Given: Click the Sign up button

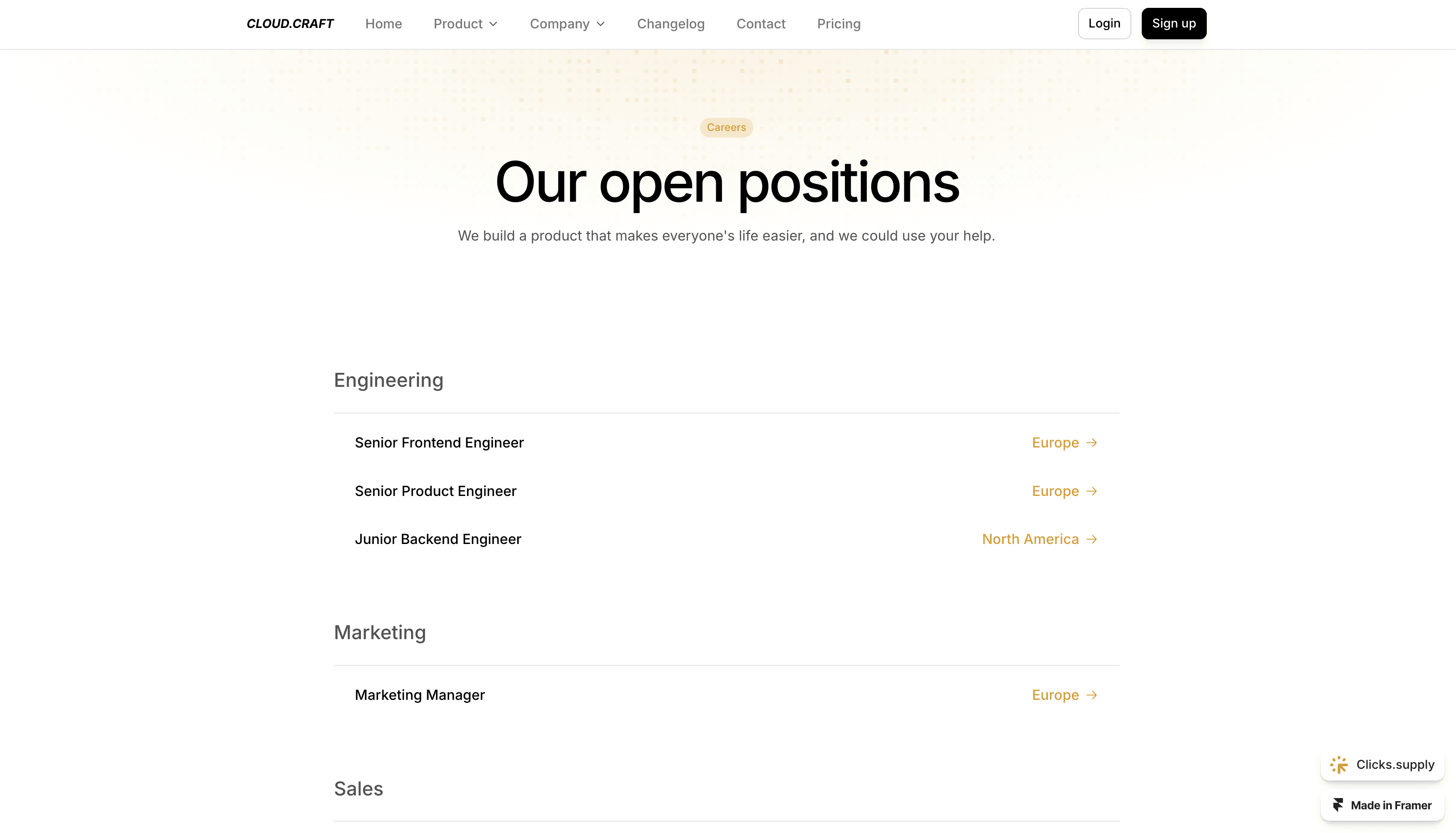Looking at the screenshot, I should (x=1174, y=24).
